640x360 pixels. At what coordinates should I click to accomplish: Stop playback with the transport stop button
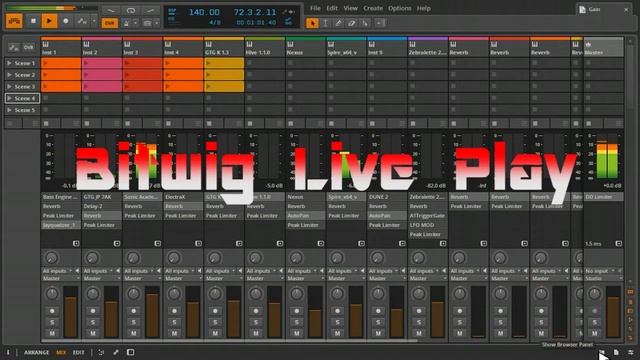click(x=33, y=21)
